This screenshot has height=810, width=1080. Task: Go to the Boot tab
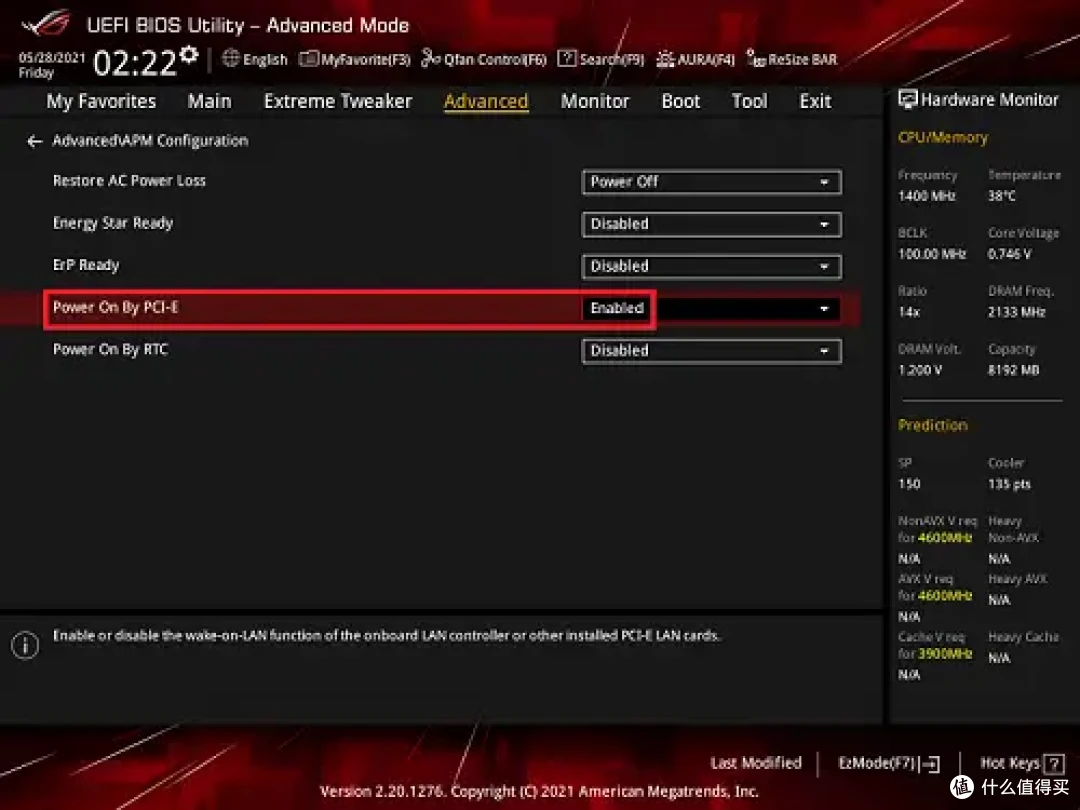tap(681, 101)
